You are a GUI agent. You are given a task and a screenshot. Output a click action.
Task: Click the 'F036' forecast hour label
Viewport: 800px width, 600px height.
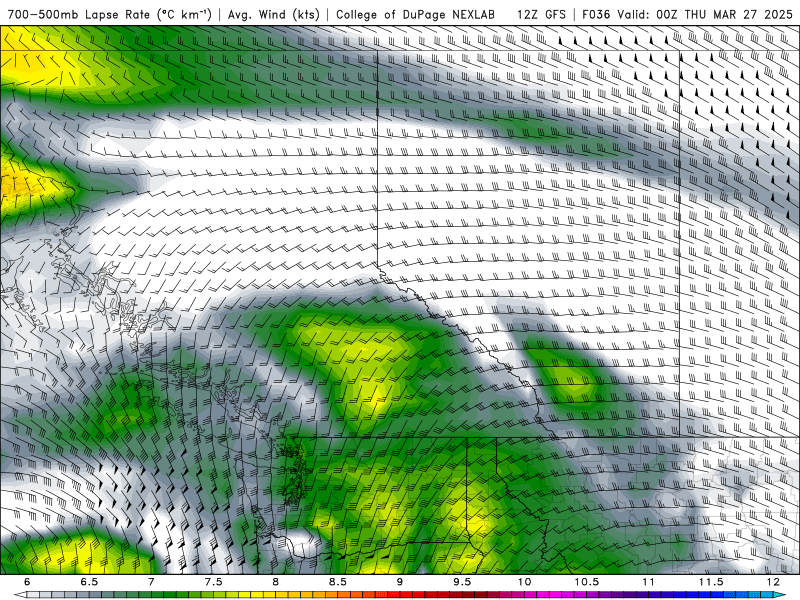[x=596, y=14]
